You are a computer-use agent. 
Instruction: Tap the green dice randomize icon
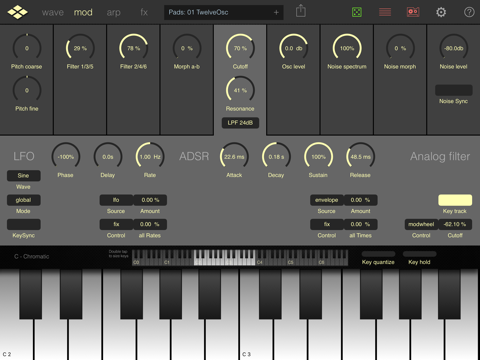coord(357,12)
